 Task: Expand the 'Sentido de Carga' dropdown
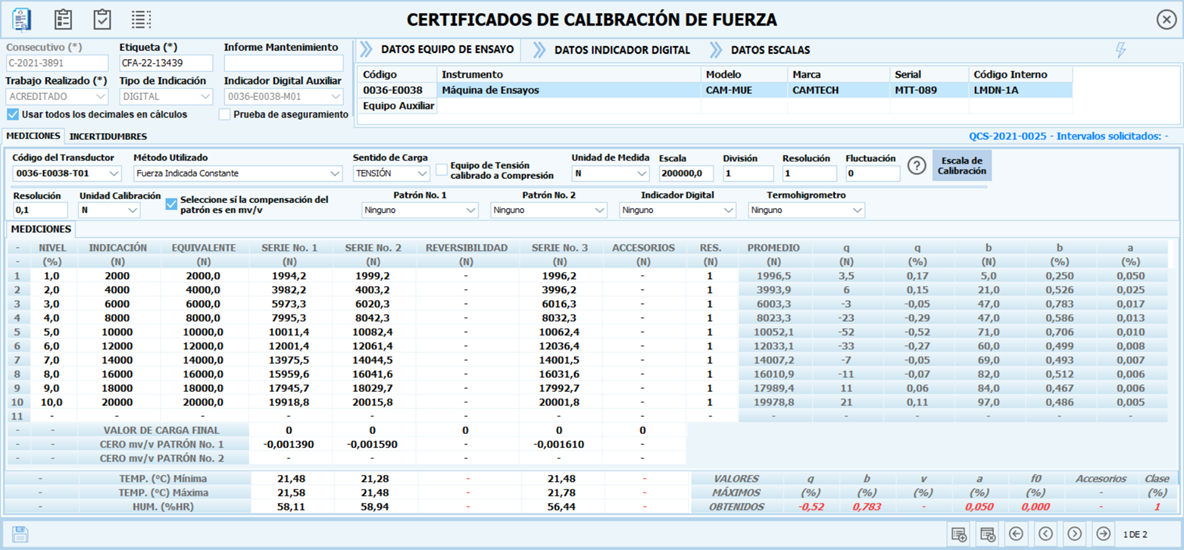(x=390, y=174)
